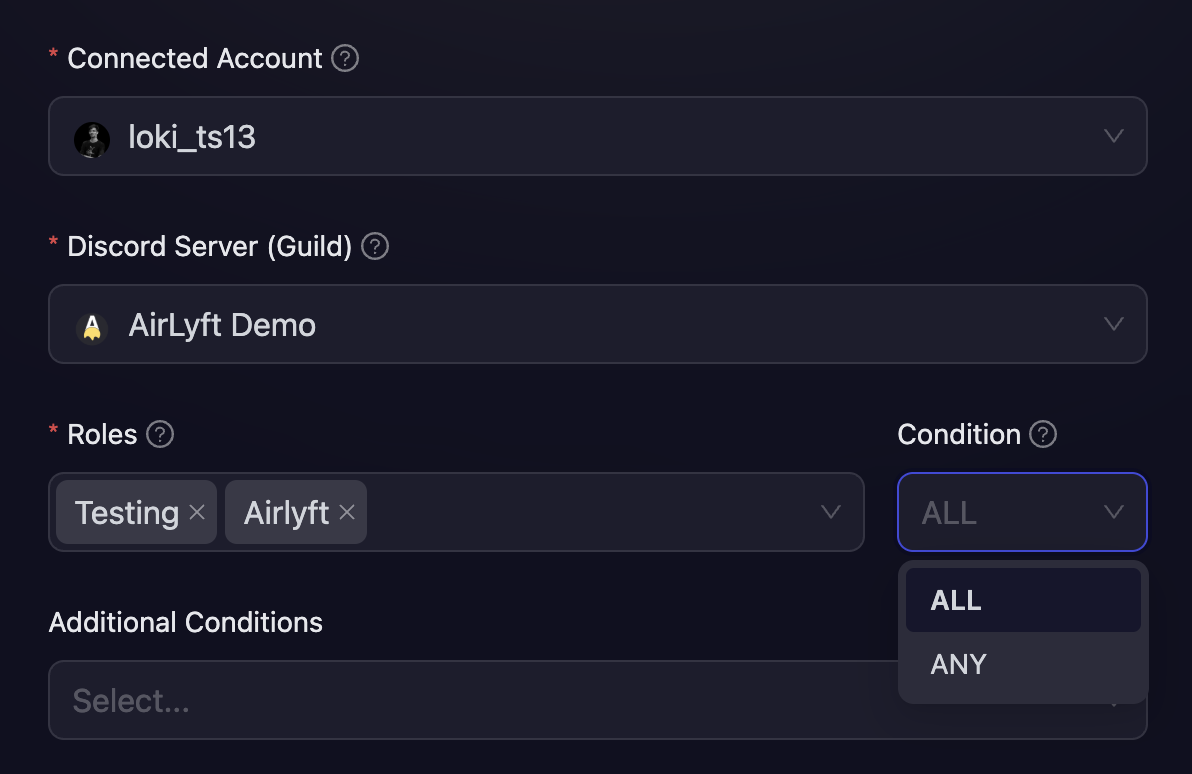The image size is (1192, 774).
Task: Open the Connected Account dropdown
Action: click(x=1113, y=136)
